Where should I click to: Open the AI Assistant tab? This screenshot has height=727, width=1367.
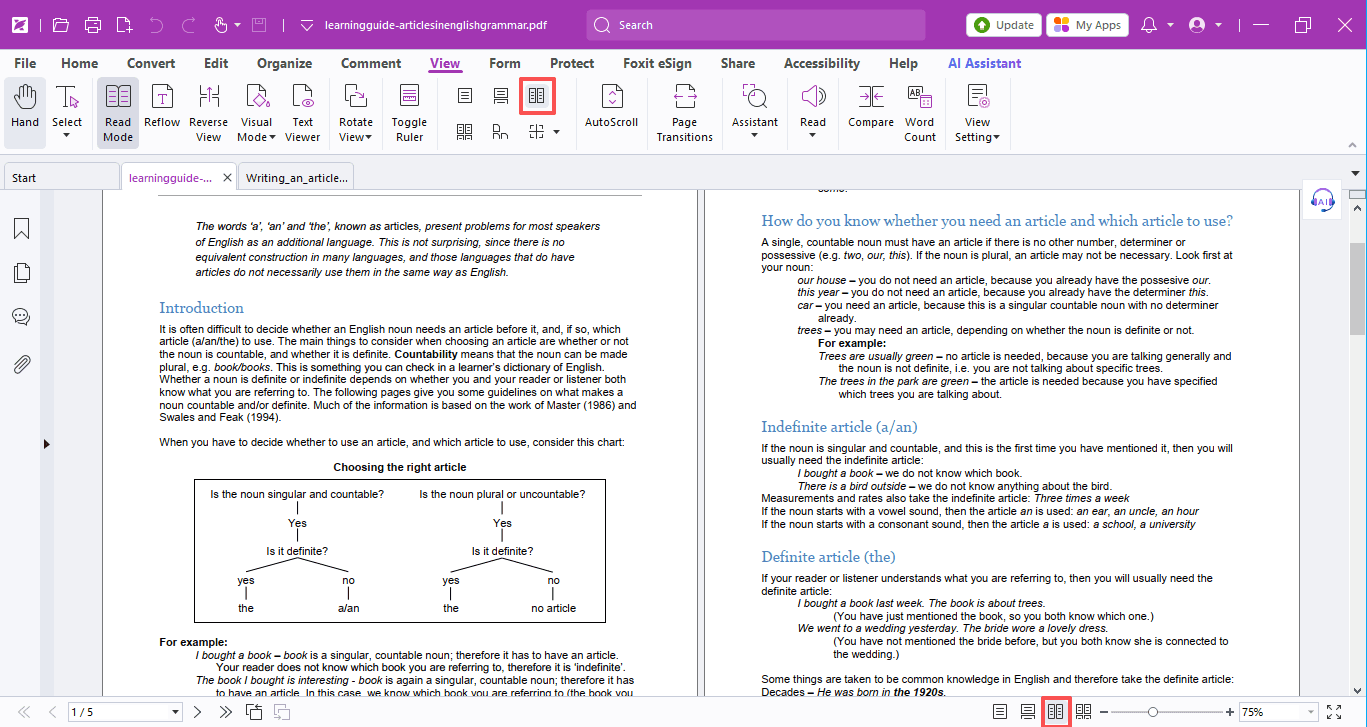(x=985, y=63)
